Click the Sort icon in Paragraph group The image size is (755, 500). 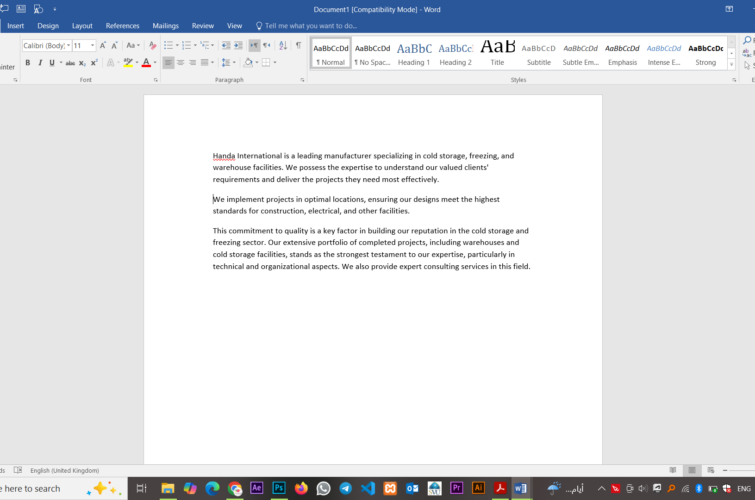[x=283, y=45]
